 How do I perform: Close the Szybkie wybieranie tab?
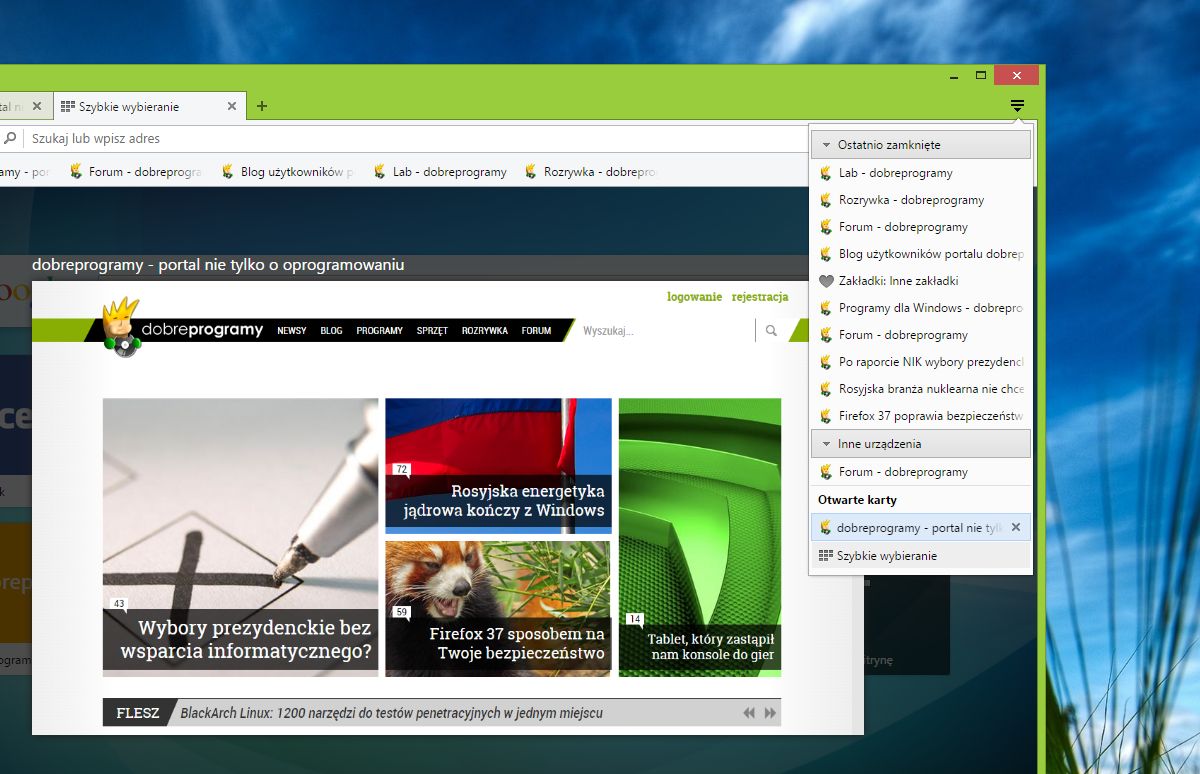[x=232, y=106]
